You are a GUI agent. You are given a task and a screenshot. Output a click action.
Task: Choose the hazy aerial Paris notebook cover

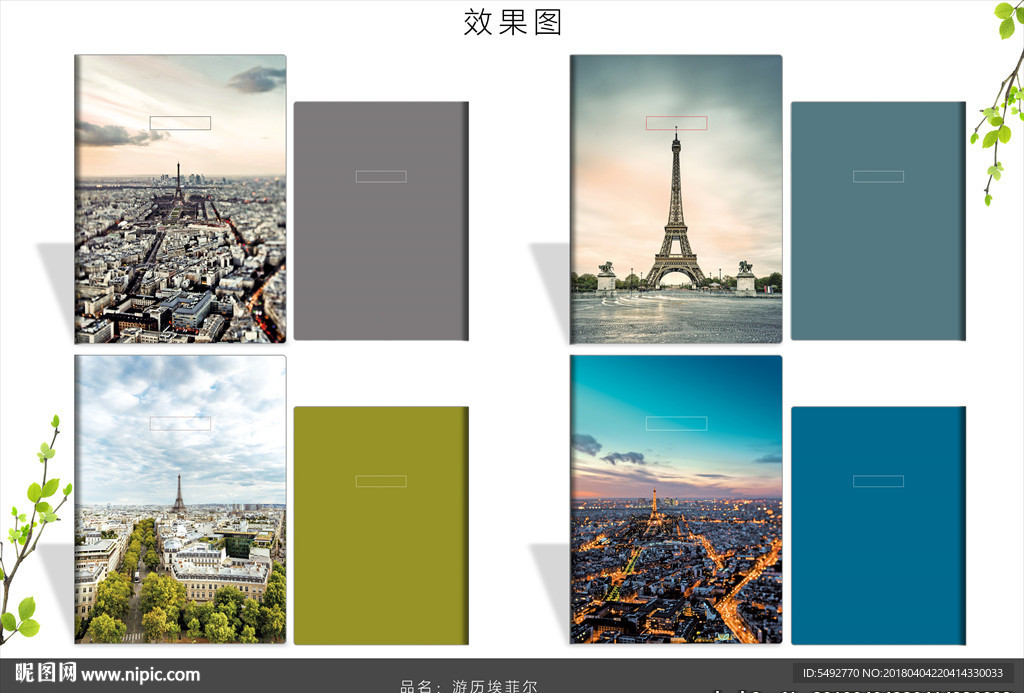tap(180, 199)
